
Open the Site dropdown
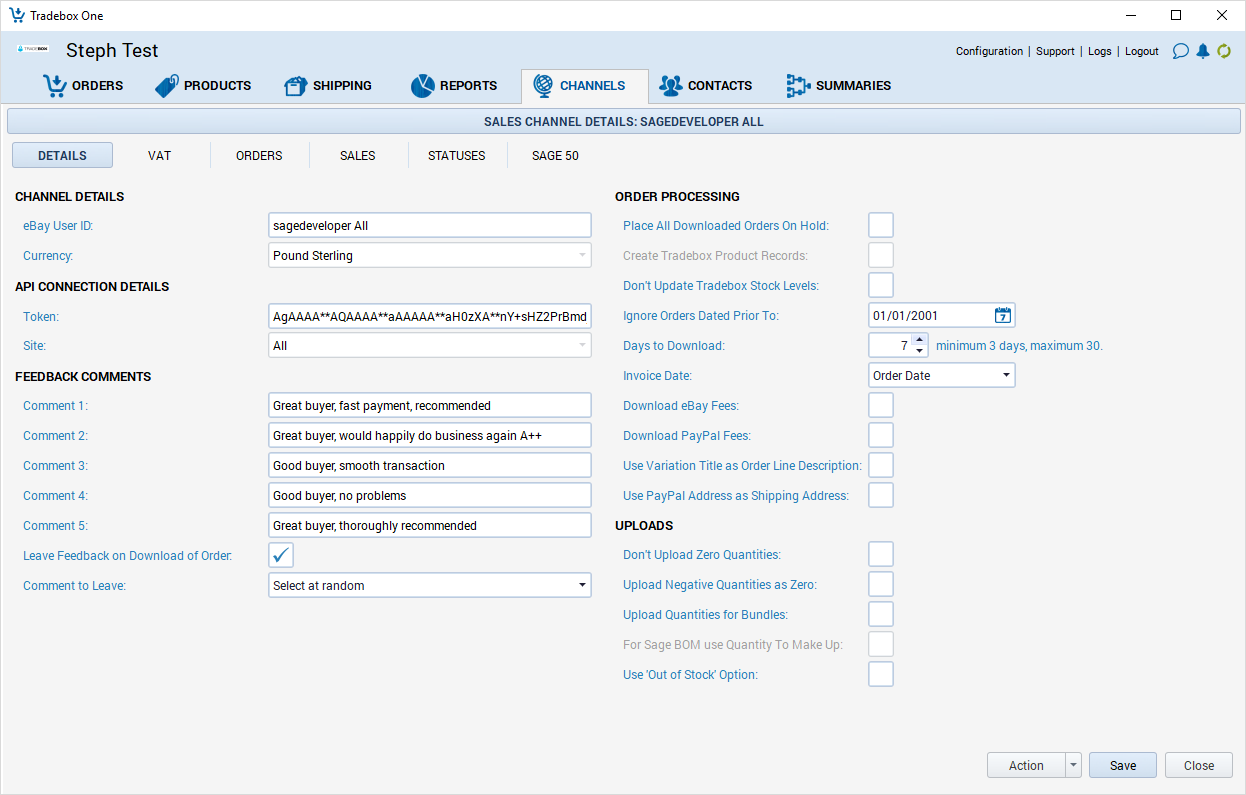point(430,345)
